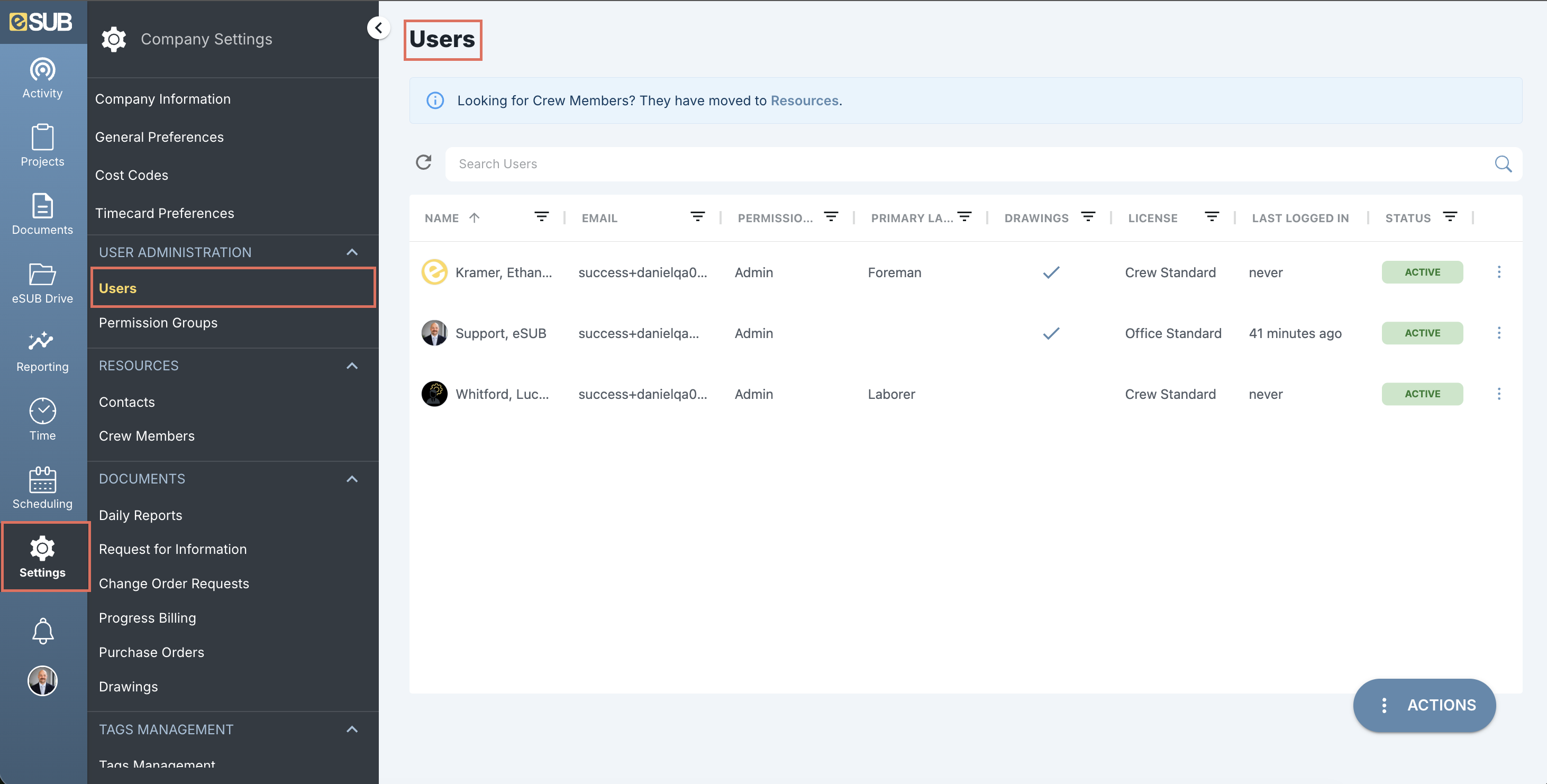Collapse the Tags Management section
Screen dimensions: 1547x784
point(352,730)
